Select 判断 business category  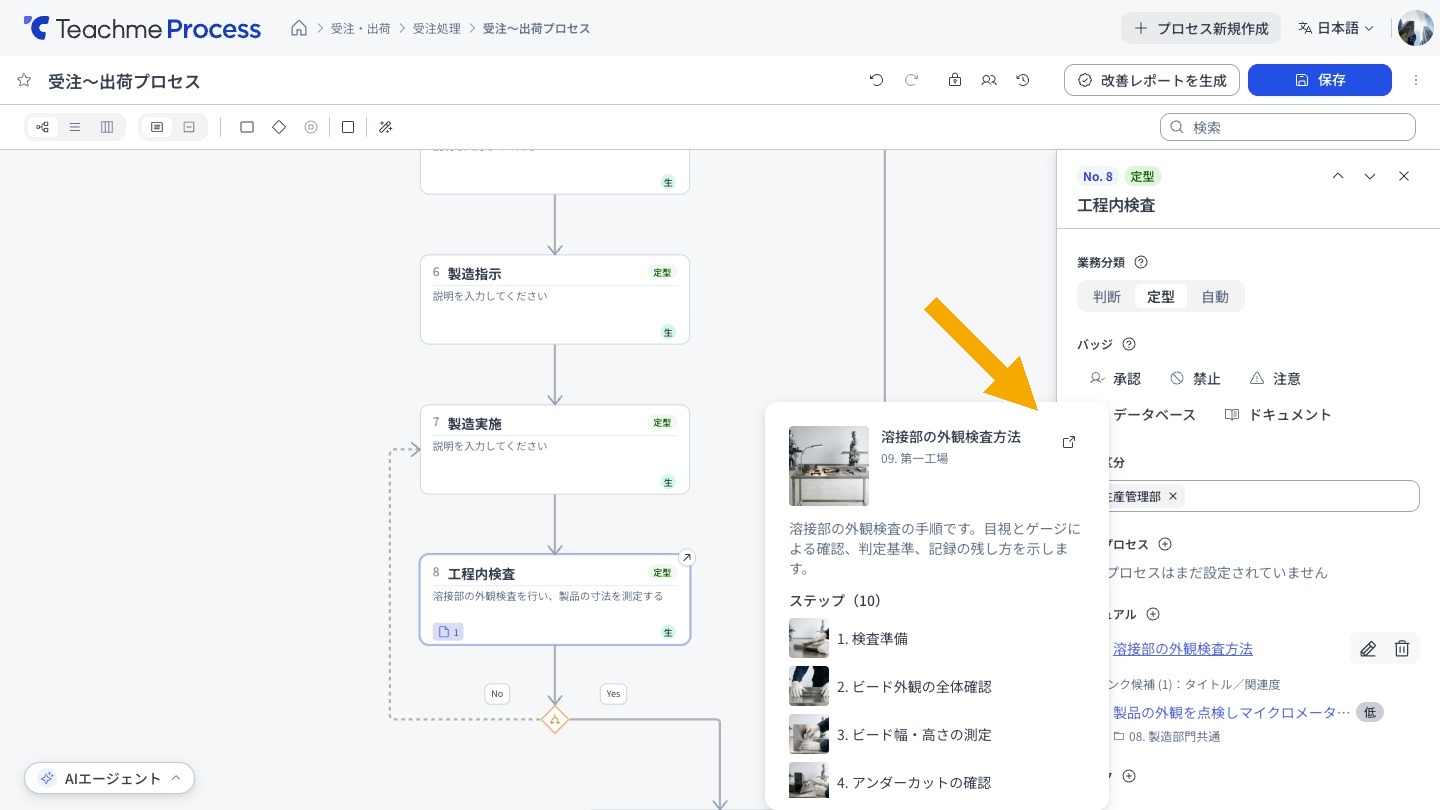point(1107,296)
